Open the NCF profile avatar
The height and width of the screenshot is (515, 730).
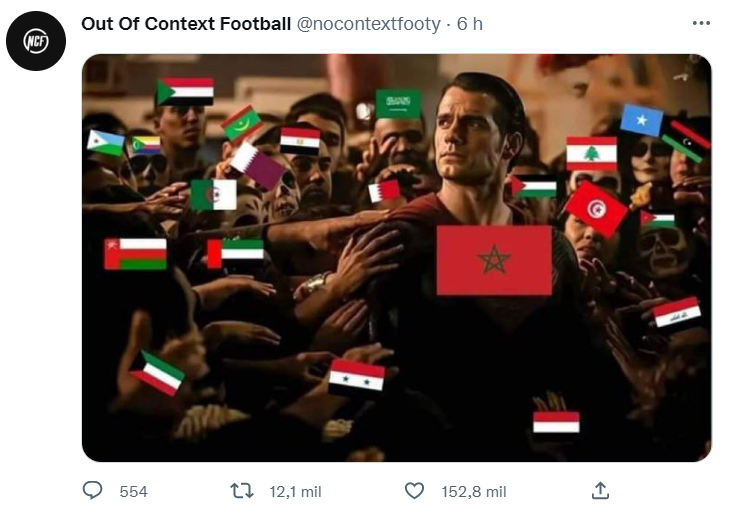point(36,41)
